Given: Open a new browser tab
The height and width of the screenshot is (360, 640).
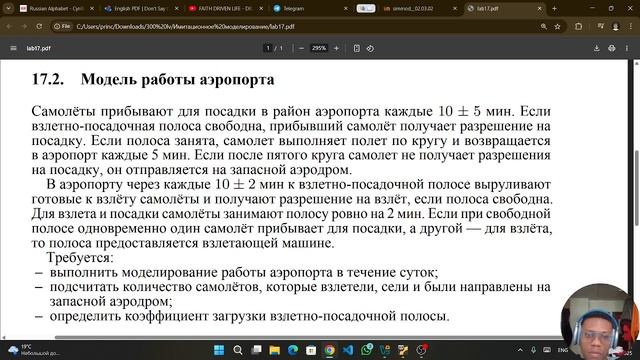Looking at the screenshot, I should (x=554, y=9).
